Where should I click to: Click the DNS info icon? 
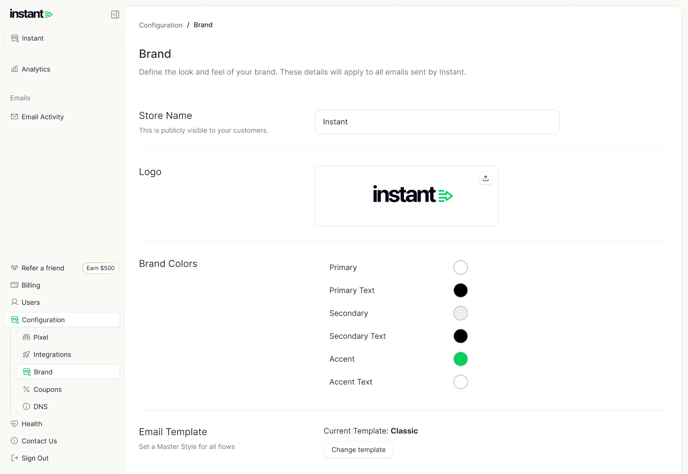[26, 406]
